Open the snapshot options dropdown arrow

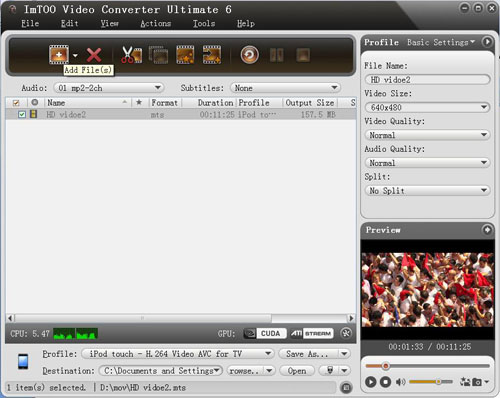[487, 382]
